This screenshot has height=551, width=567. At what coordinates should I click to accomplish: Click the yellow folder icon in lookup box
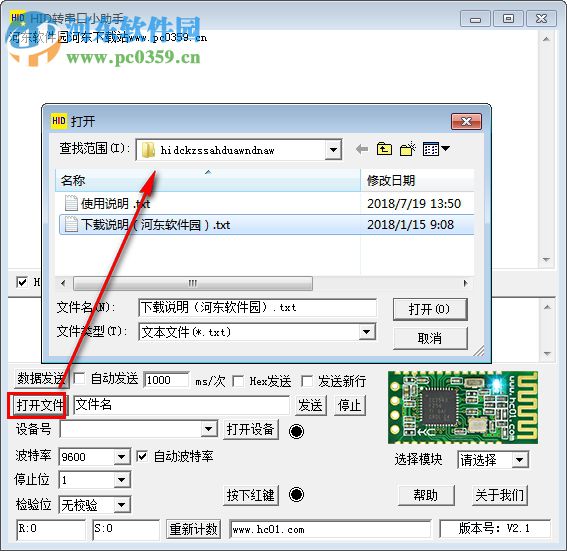[148, 150]
